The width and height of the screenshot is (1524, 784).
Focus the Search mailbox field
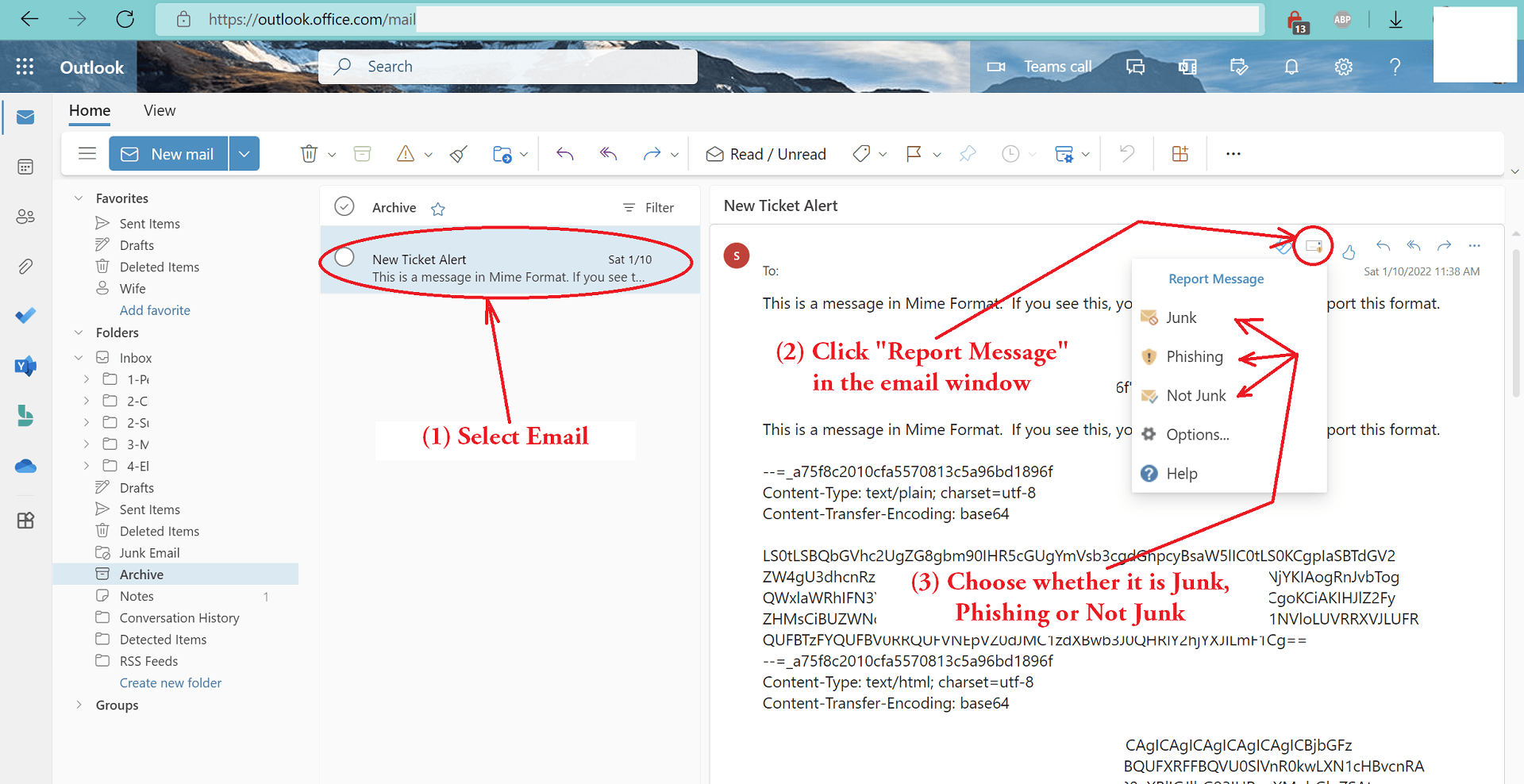[508, 67]
